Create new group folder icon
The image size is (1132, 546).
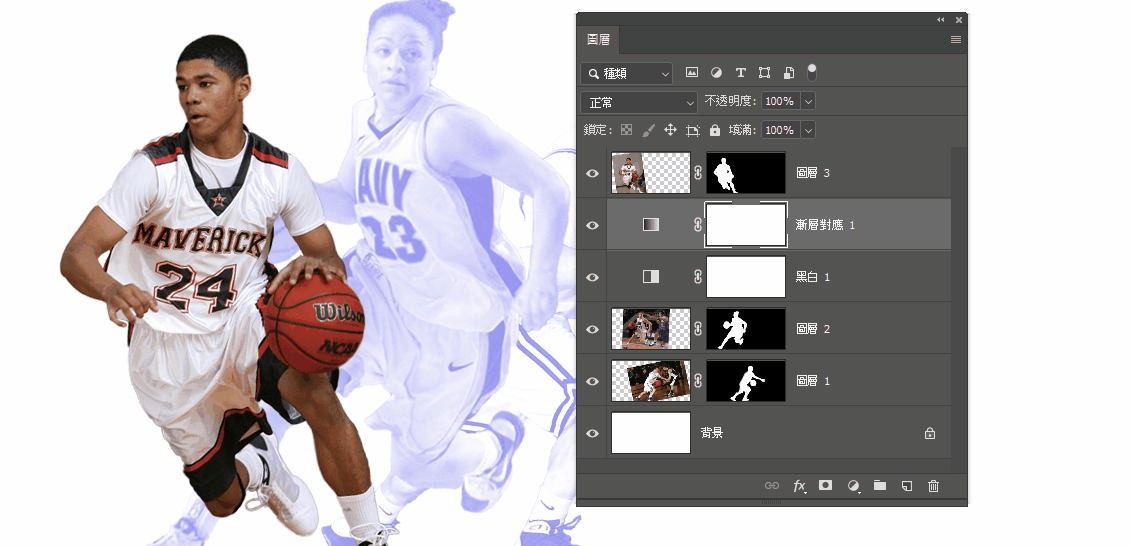879,485
